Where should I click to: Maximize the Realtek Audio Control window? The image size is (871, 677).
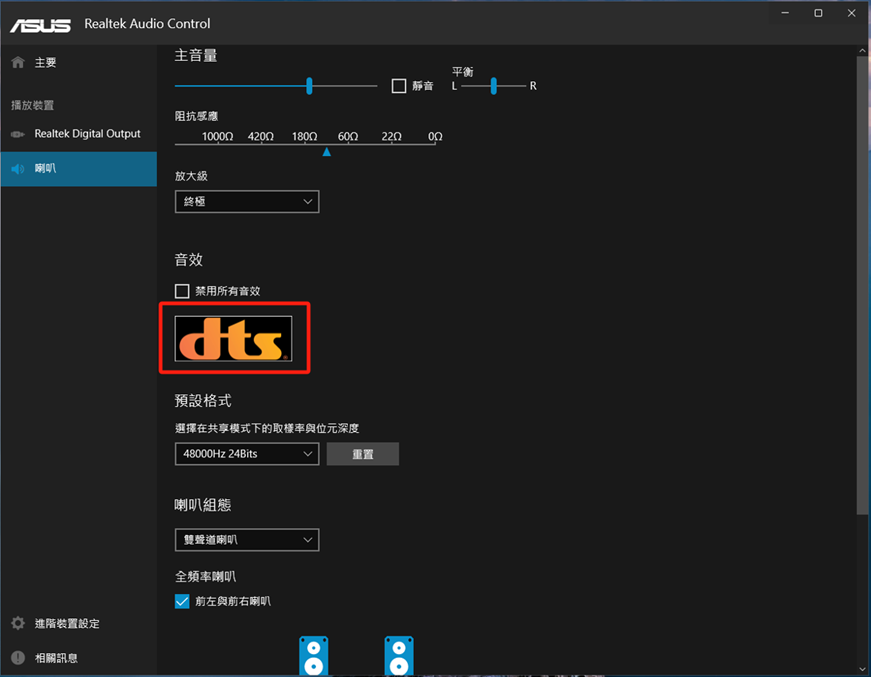click(x=818, y=13)
